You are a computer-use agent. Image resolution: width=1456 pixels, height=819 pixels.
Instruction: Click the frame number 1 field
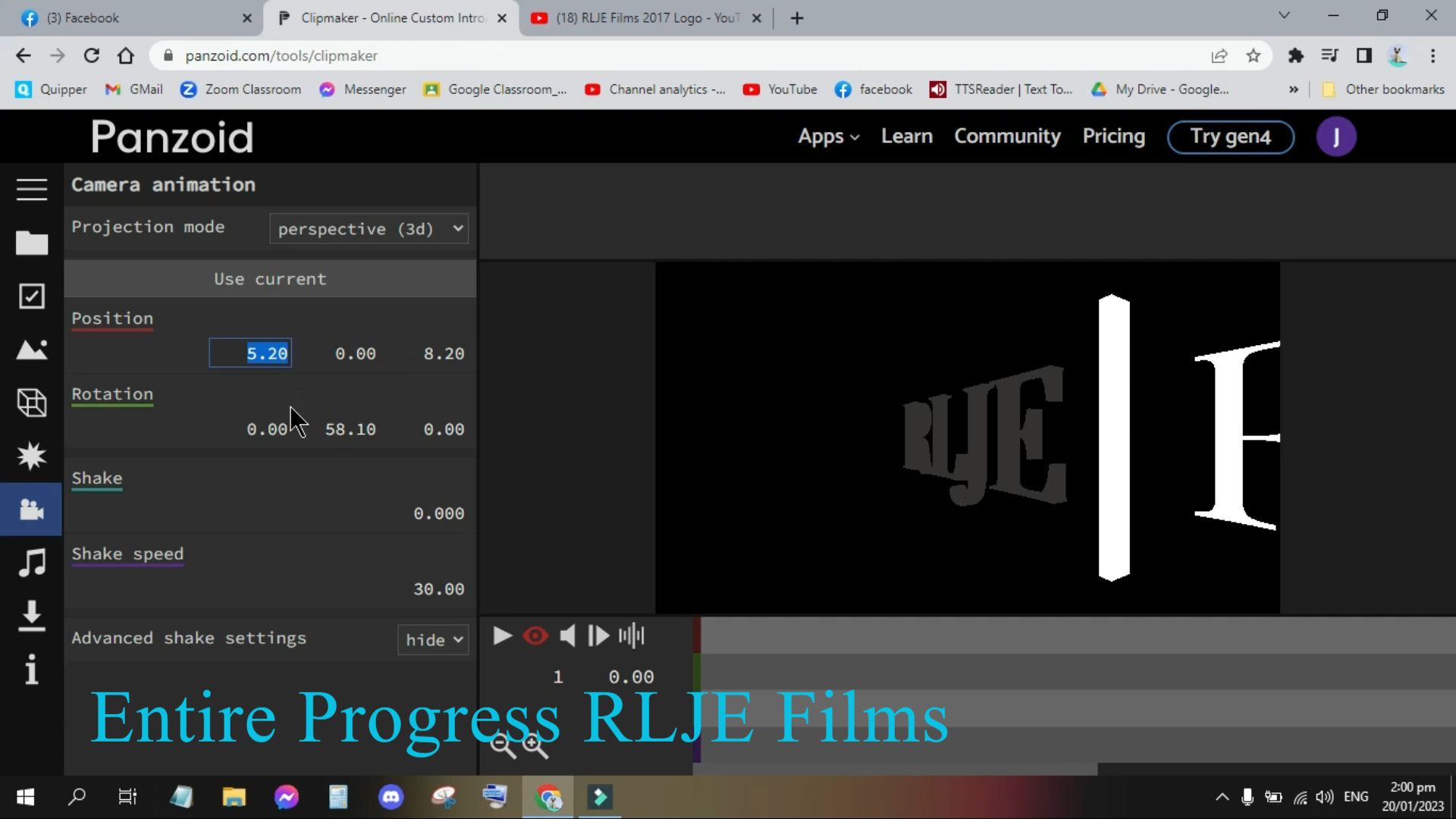558,677
